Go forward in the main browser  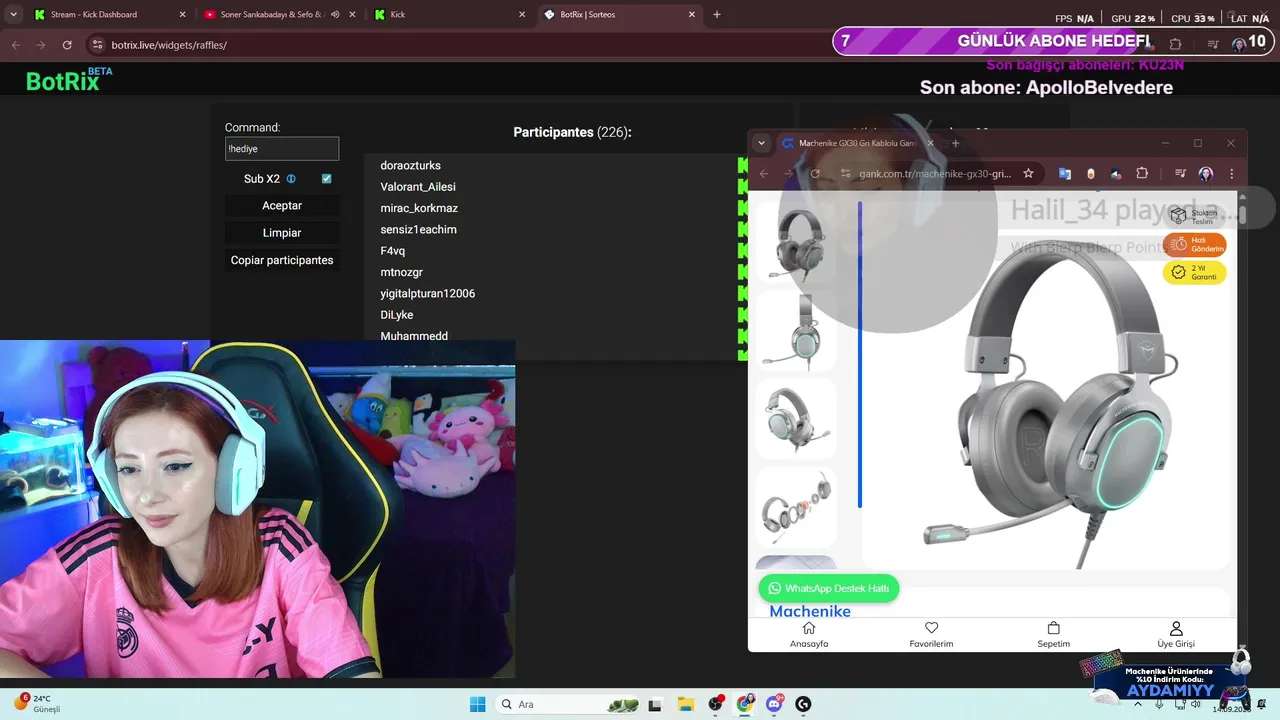pyautogui.click(x=41, y=45)
